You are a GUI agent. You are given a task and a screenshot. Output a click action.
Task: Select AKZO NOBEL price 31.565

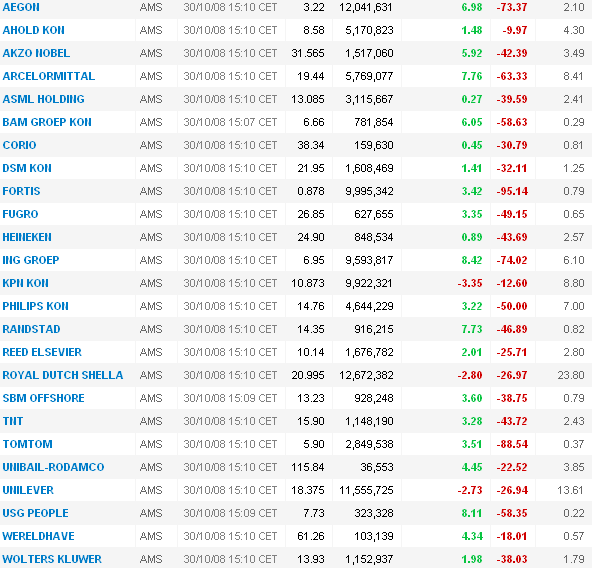(308, 53)
